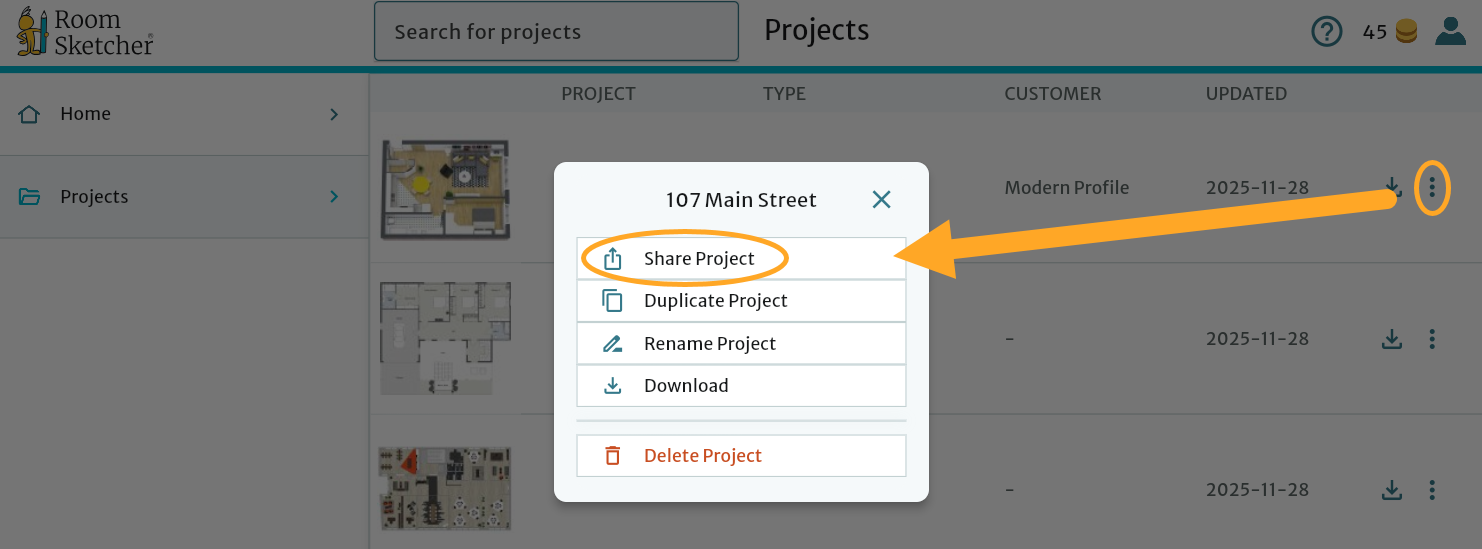
Task: Open the user account profile icon
Action: (1450, 31)
